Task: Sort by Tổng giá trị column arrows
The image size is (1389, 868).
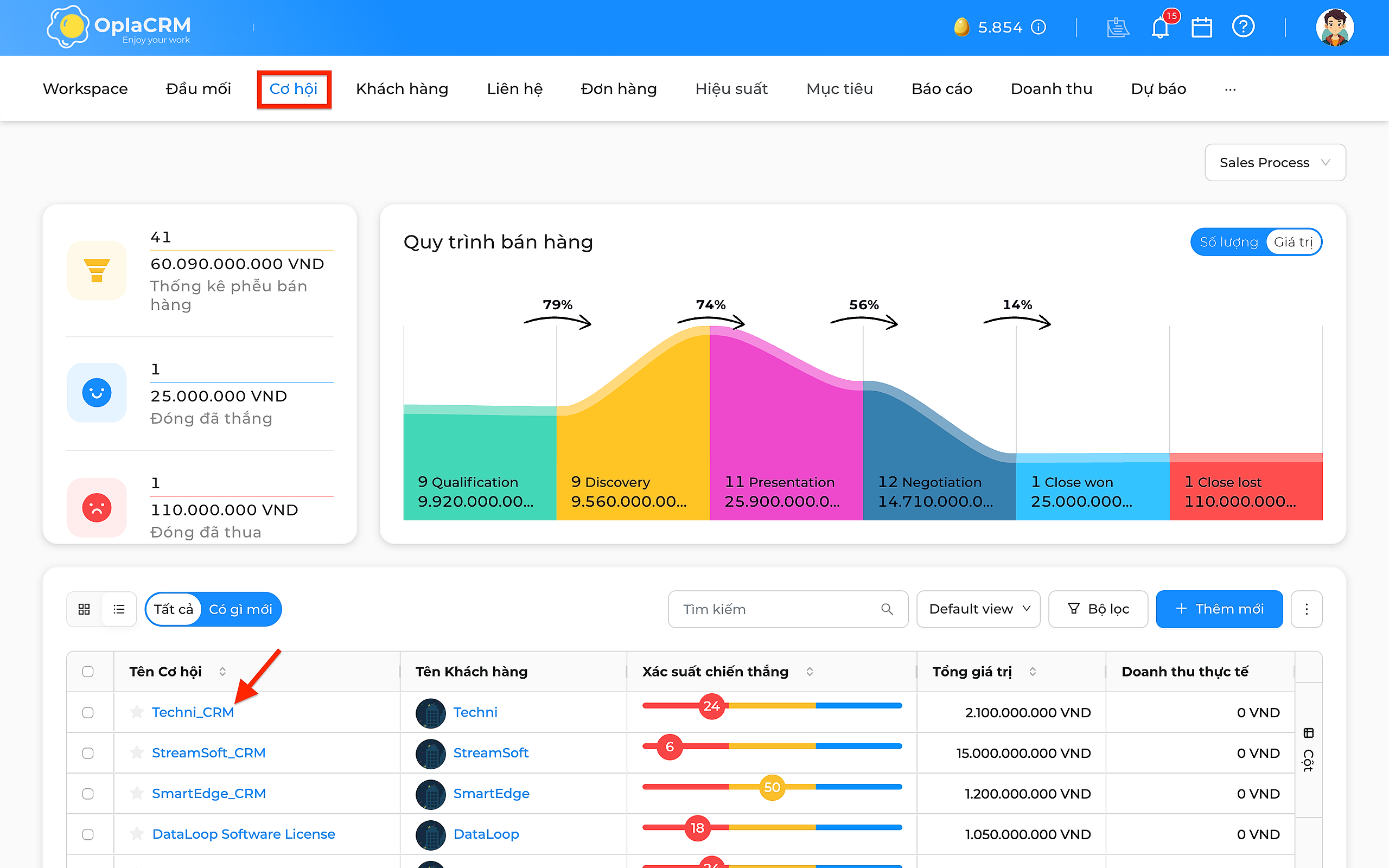Action: tap(1033, 672)
